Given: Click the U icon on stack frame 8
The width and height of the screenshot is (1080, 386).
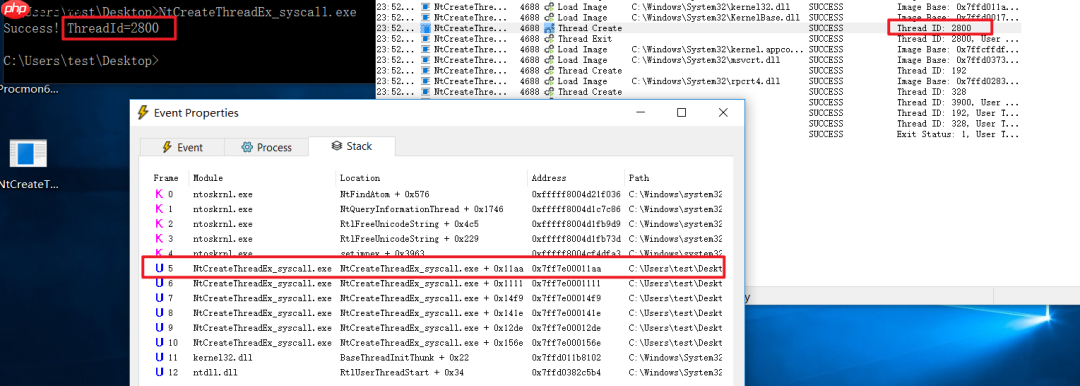Looking at the screenshot, I should (159, 313).
